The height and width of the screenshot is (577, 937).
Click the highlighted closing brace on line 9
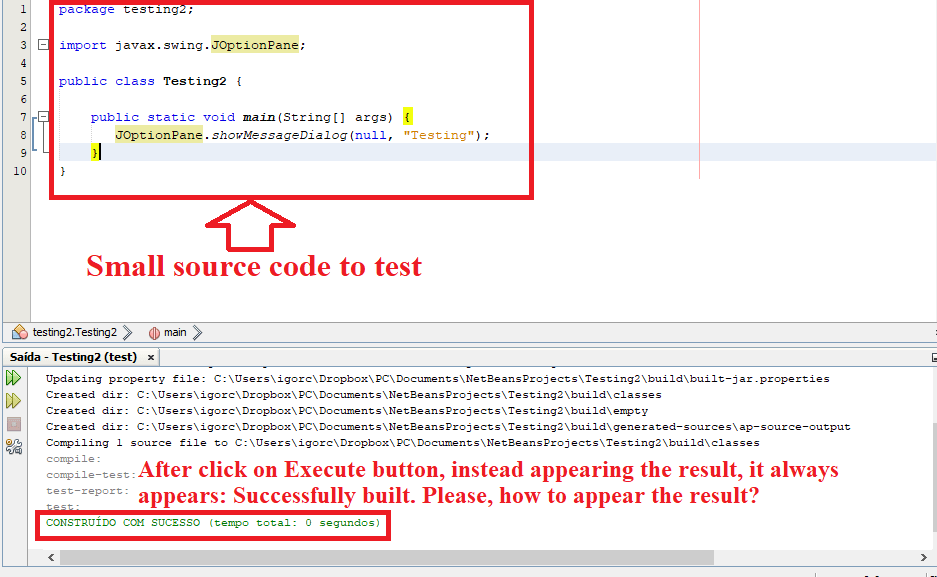click(95, 153)
